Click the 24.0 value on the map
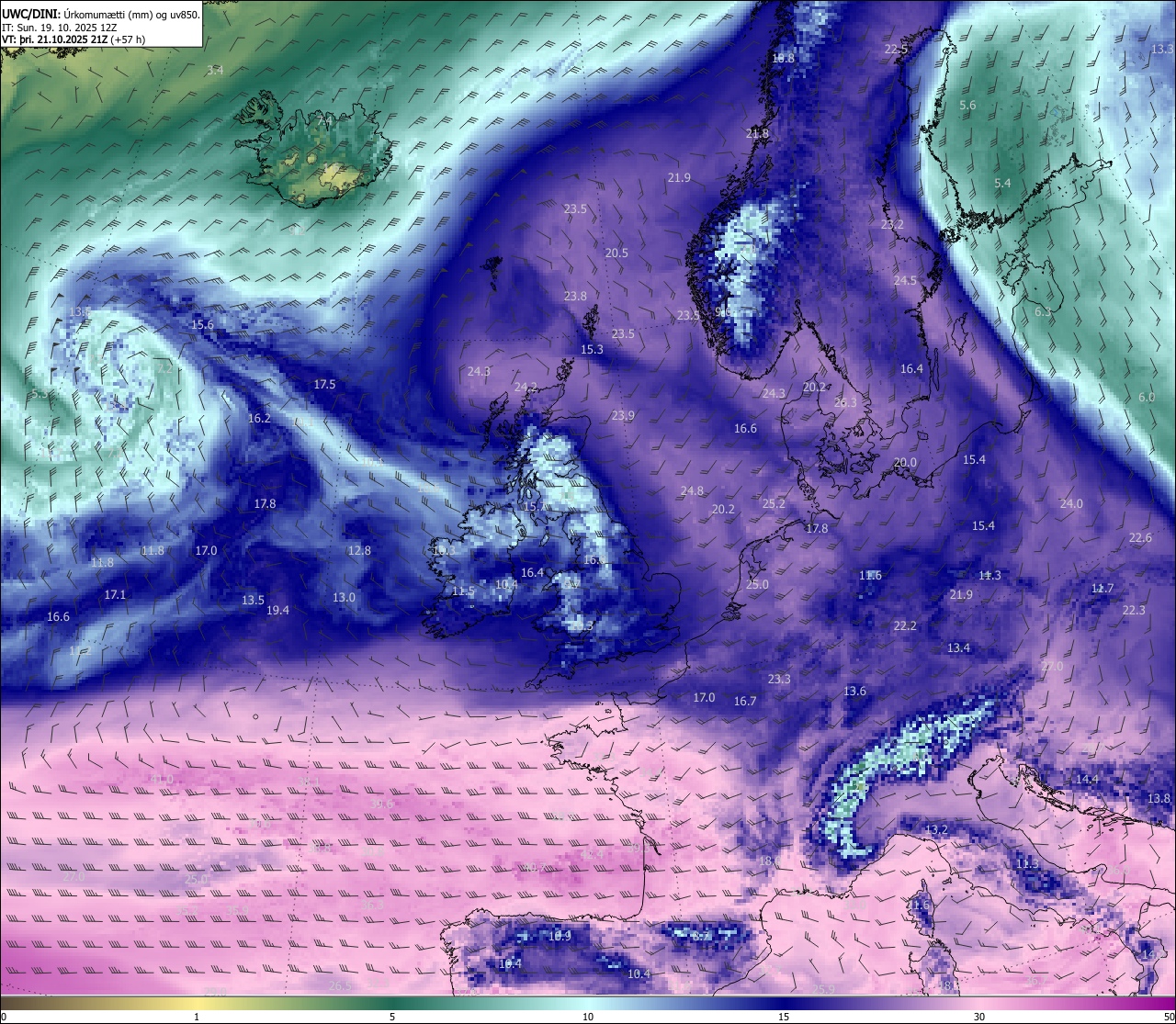The image size is (1176, 1024). [1071, 503]
